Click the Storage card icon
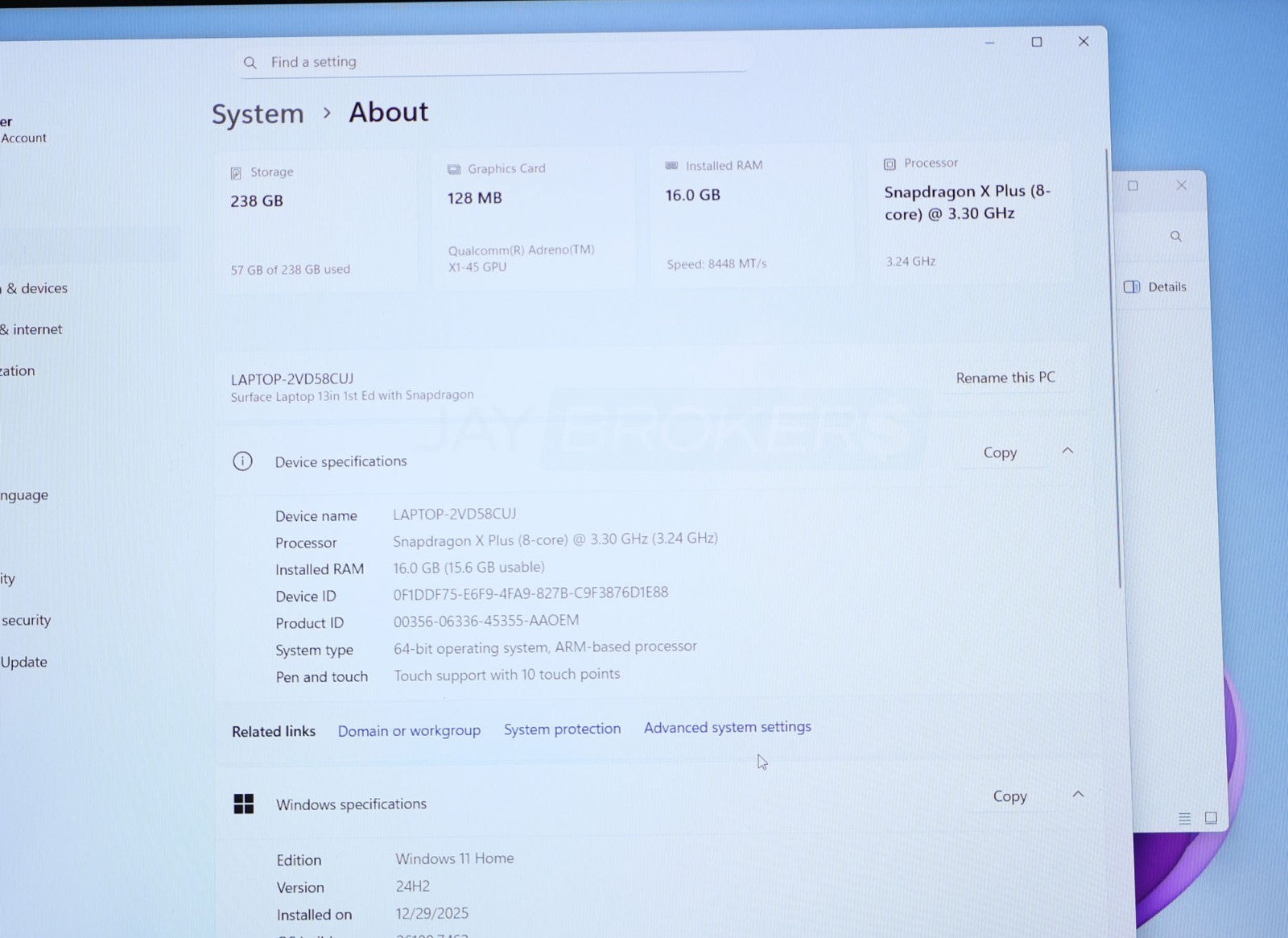The width and height of the screenshot is (1288, 938). [236, 173]
